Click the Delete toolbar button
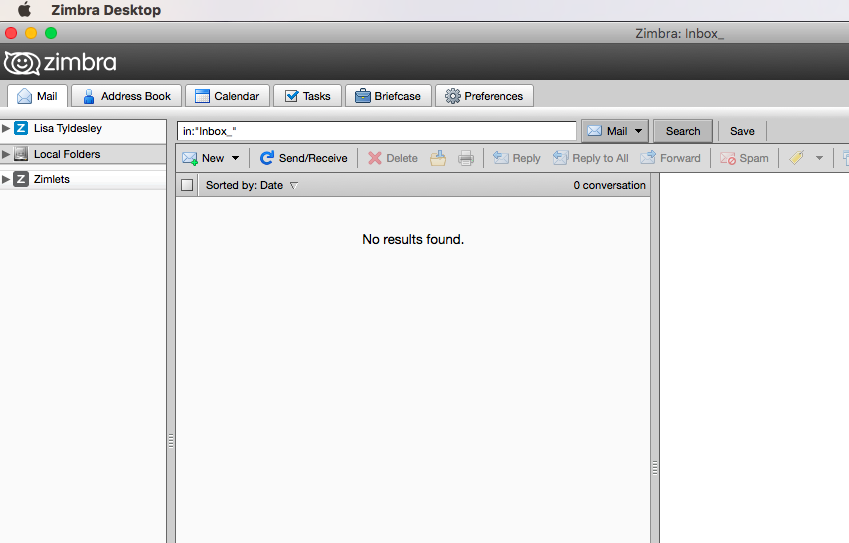This screenshot has width=849, height=543. pos(393,158)
